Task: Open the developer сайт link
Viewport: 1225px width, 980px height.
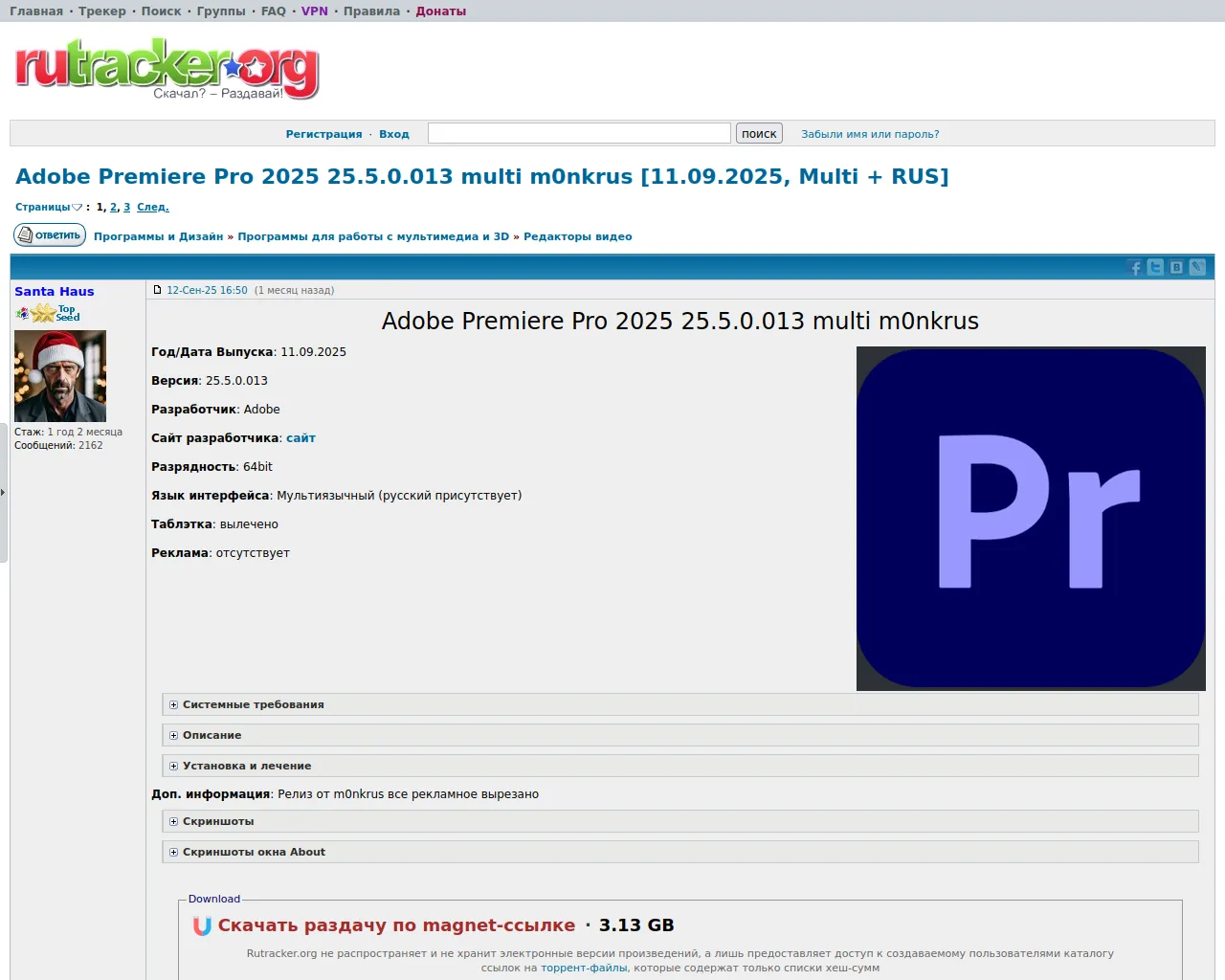Action: point(301,438)
